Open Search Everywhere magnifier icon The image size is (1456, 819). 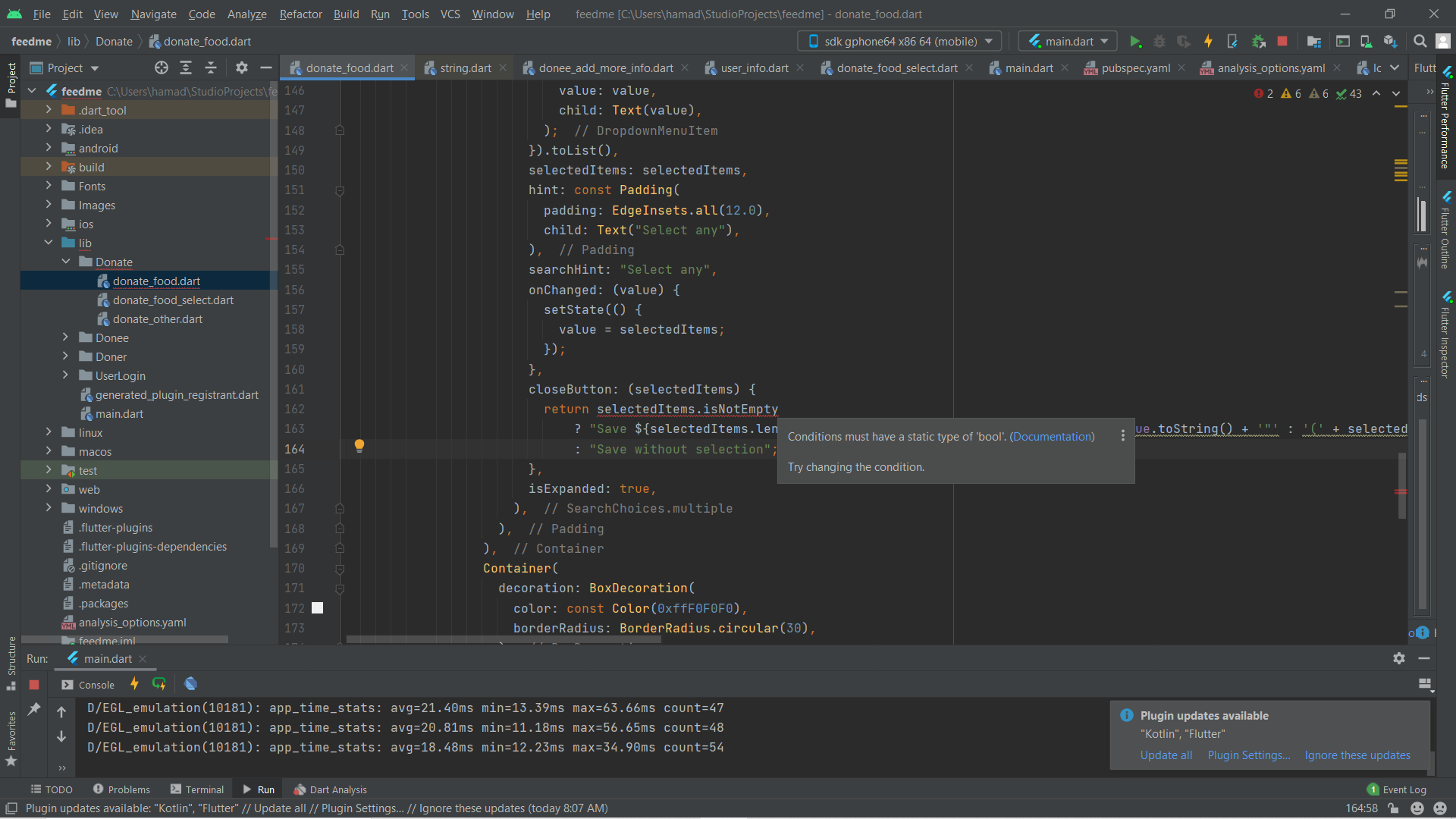(1420, 42)
